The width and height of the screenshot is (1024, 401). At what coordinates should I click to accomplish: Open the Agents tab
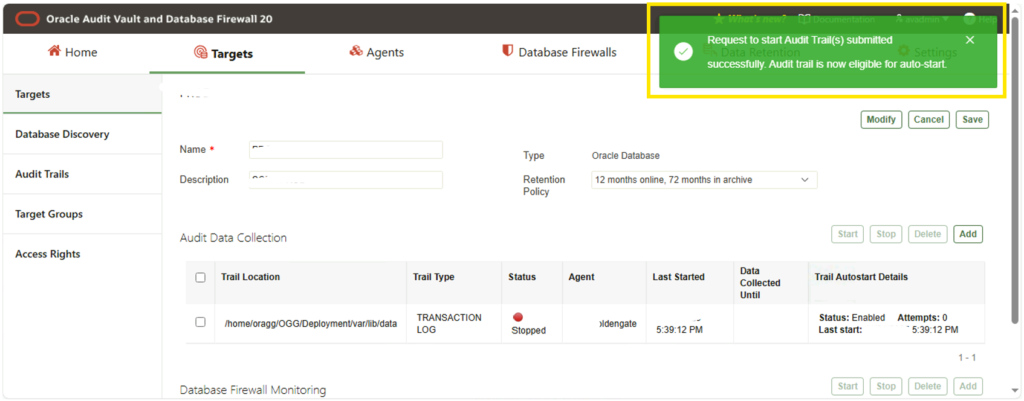[377, 52]
